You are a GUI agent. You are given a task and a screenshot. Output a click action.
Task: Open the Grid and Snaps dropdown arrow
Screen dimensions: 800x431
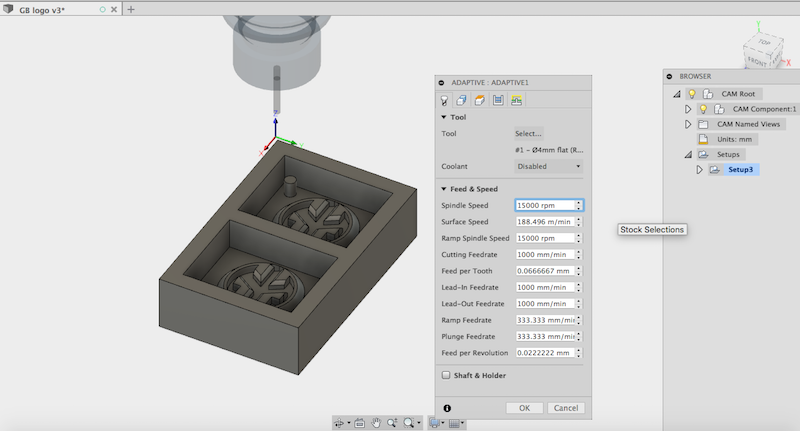point(462,423)
